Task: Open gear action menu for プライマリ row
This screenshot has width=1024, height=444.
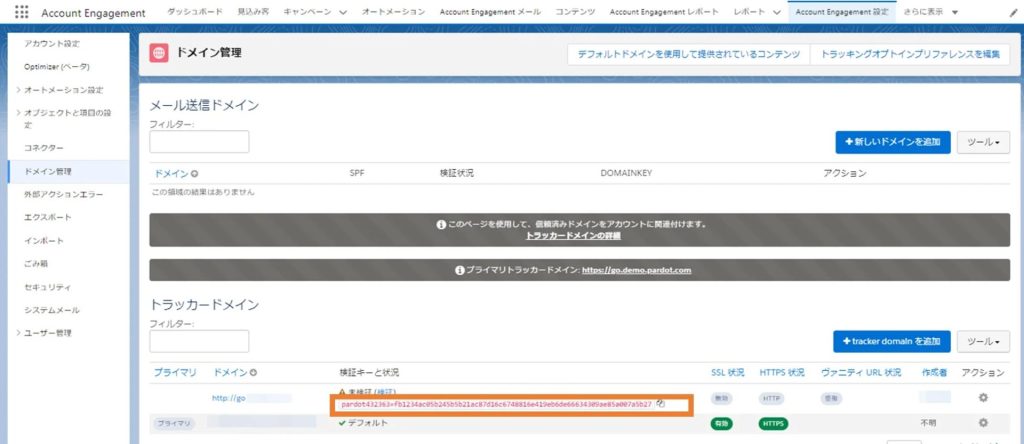Action: point(983,422)
